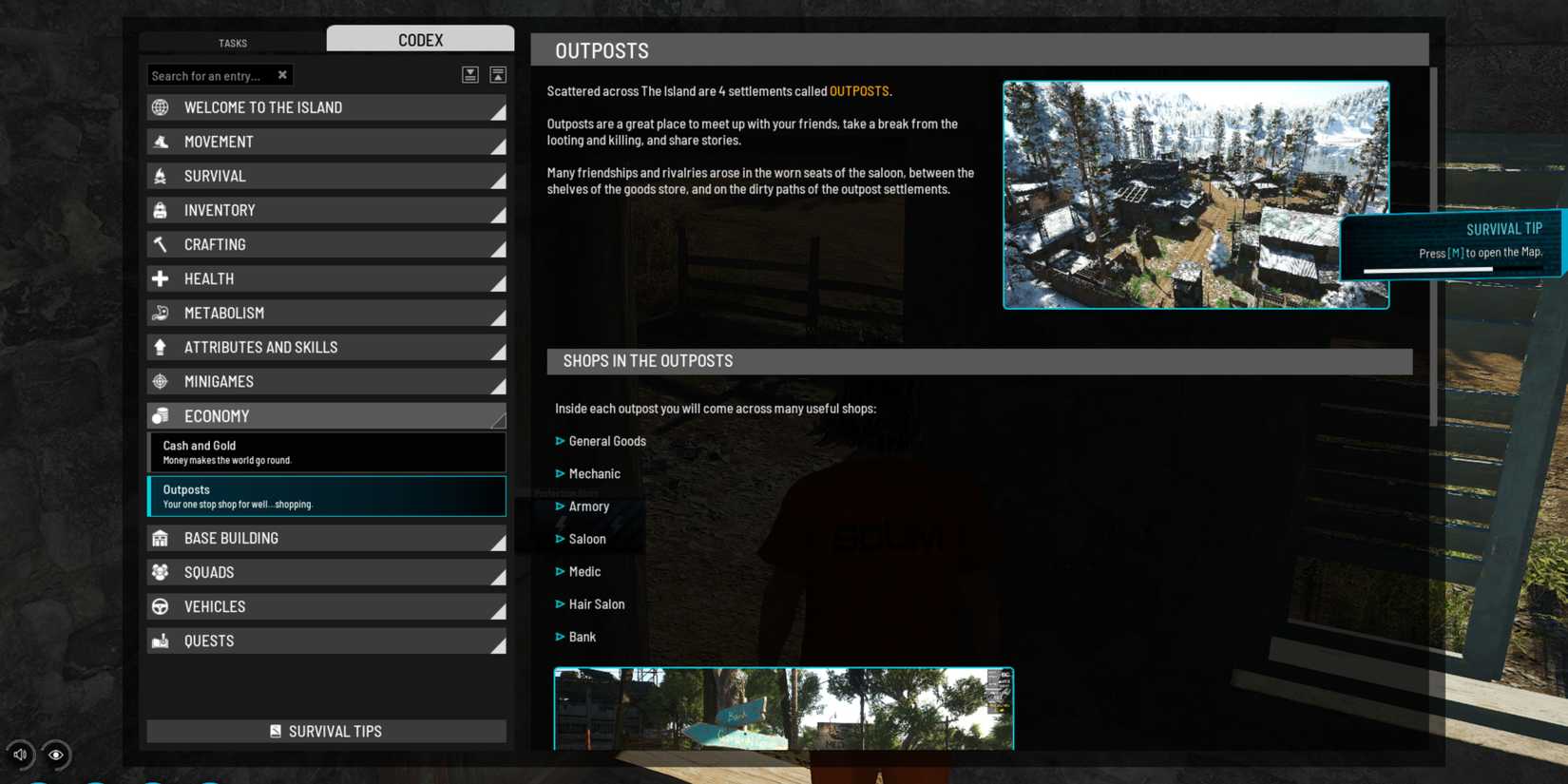
Task: Click the backpack icon next to Inventory
Action: 161,210
